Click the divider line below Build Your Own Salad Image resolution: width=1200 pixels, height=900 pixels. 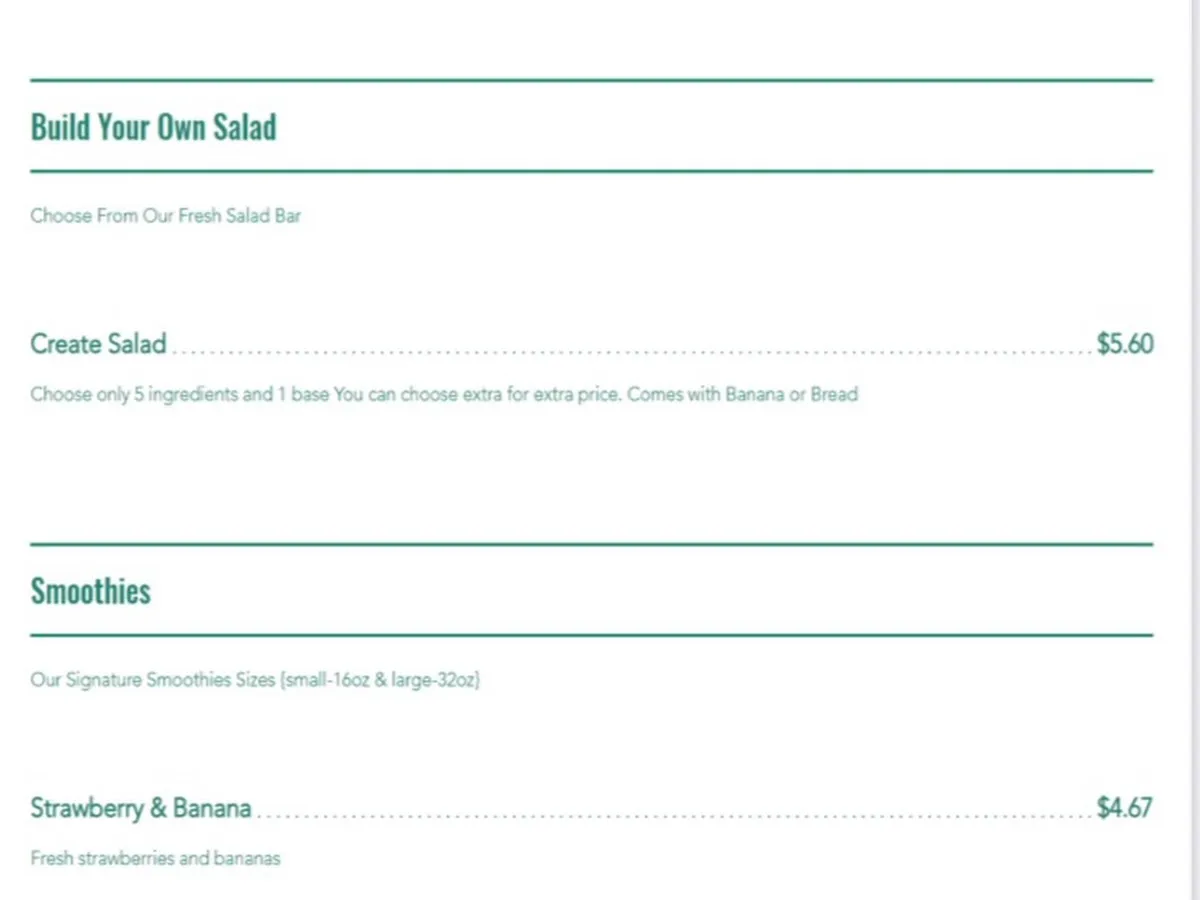click(x=590, y=171)
